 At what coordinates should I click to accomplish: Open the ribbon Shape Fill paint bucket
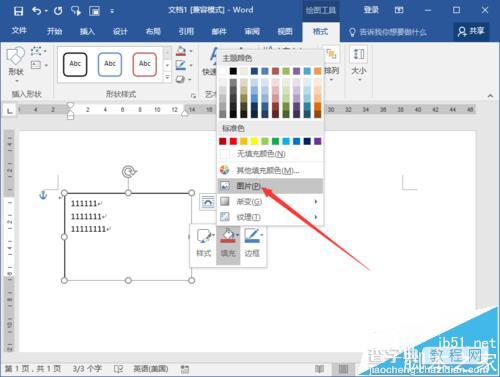point(181,51)
